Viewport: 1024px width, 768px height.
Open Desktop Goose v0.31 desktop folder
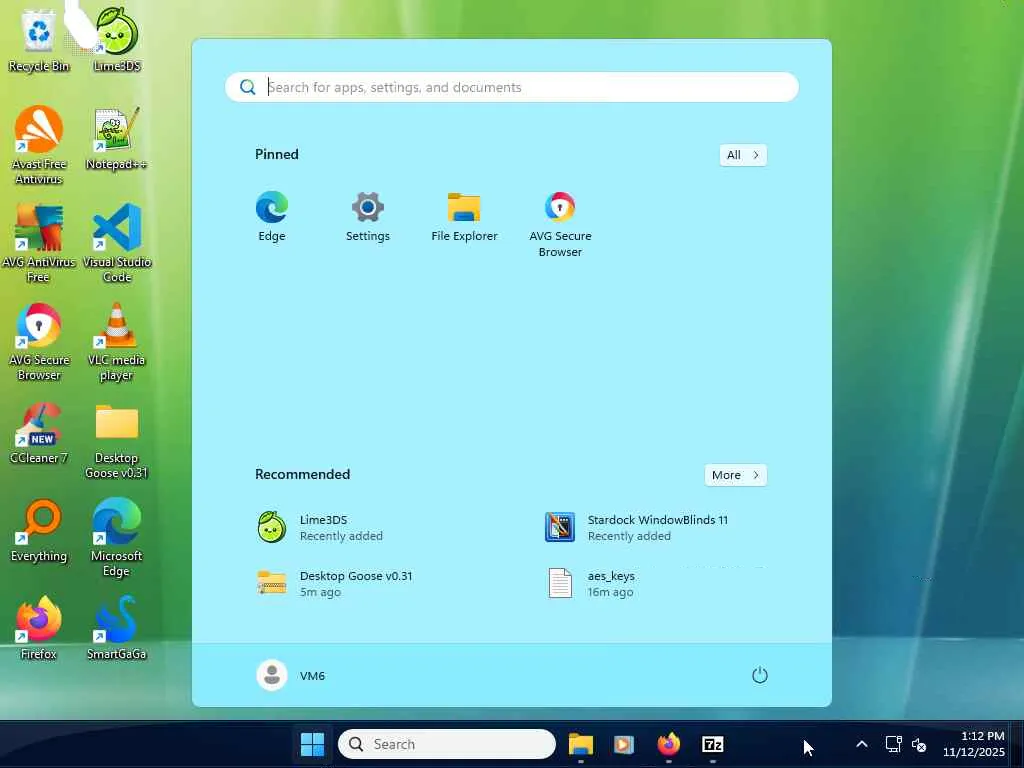coord(116,440)
